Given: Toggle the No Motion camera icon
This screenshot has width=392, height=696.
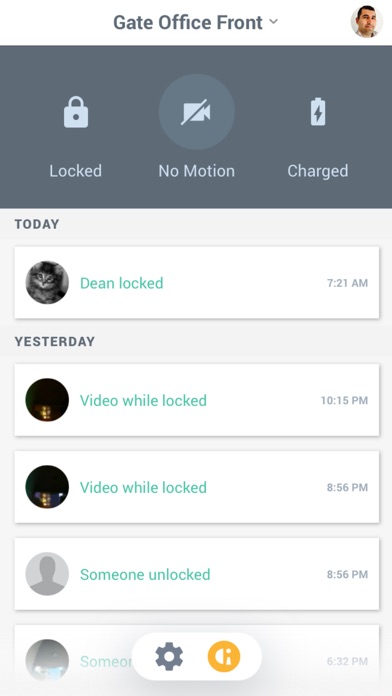Looking at the screenshot, I should [196, 112].
